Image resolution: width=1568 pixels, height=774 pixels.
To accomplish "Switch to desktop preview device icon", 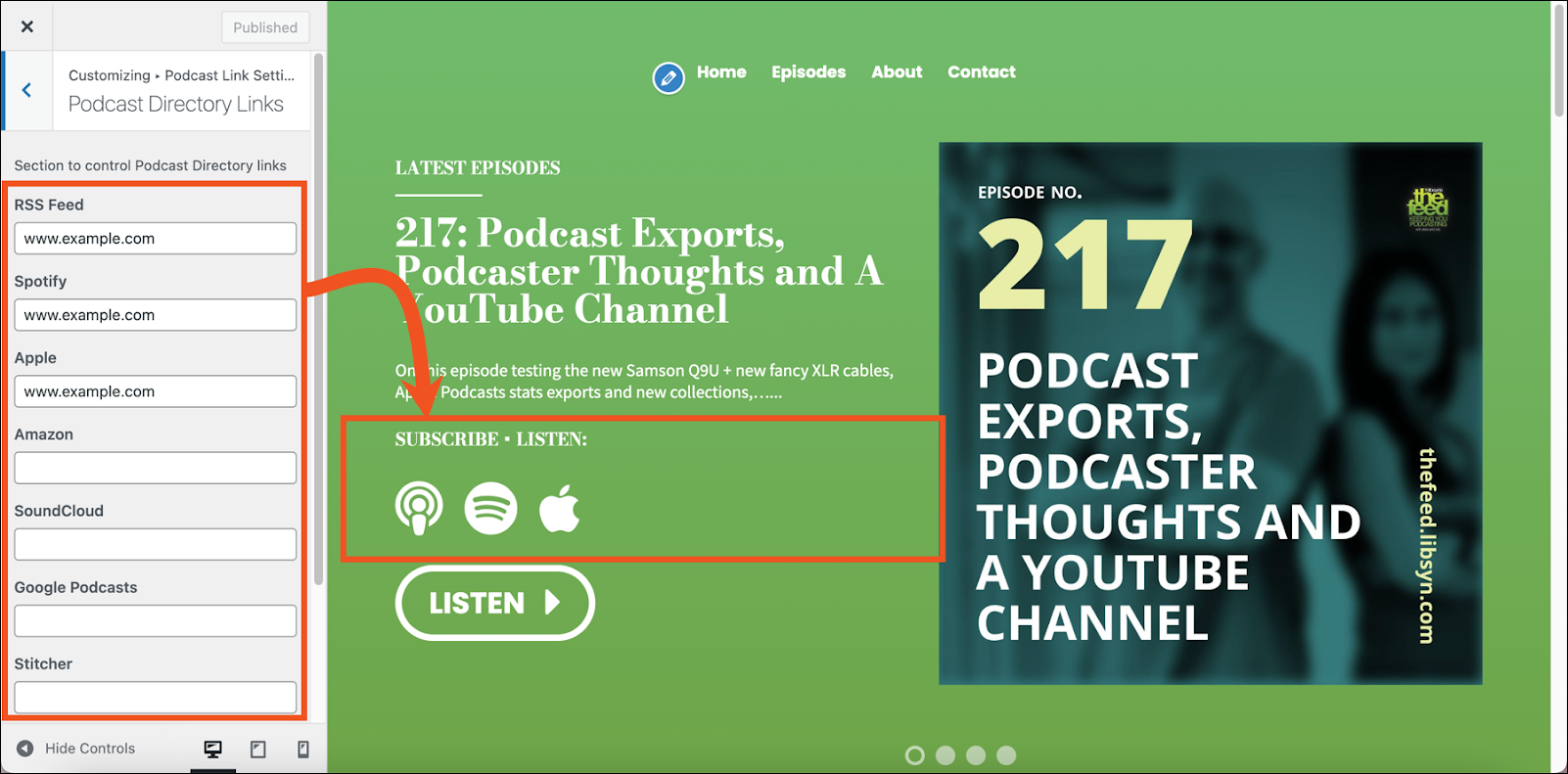I will coord(212,749).
